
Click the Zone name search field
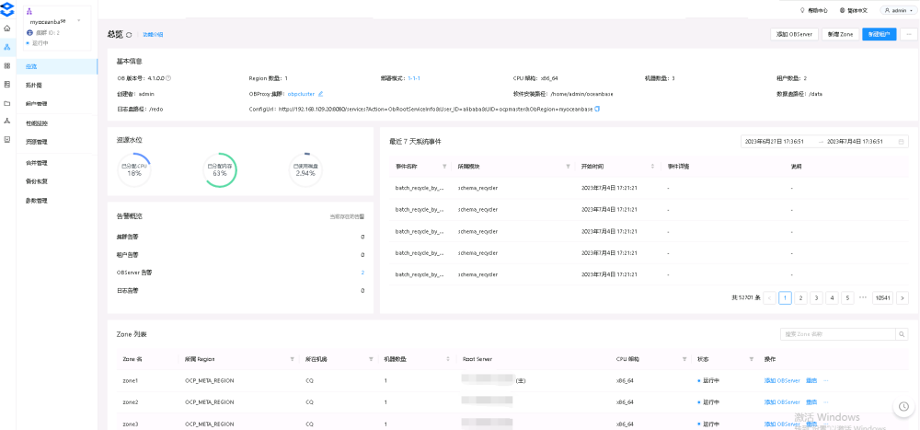(x=837, y=334)
